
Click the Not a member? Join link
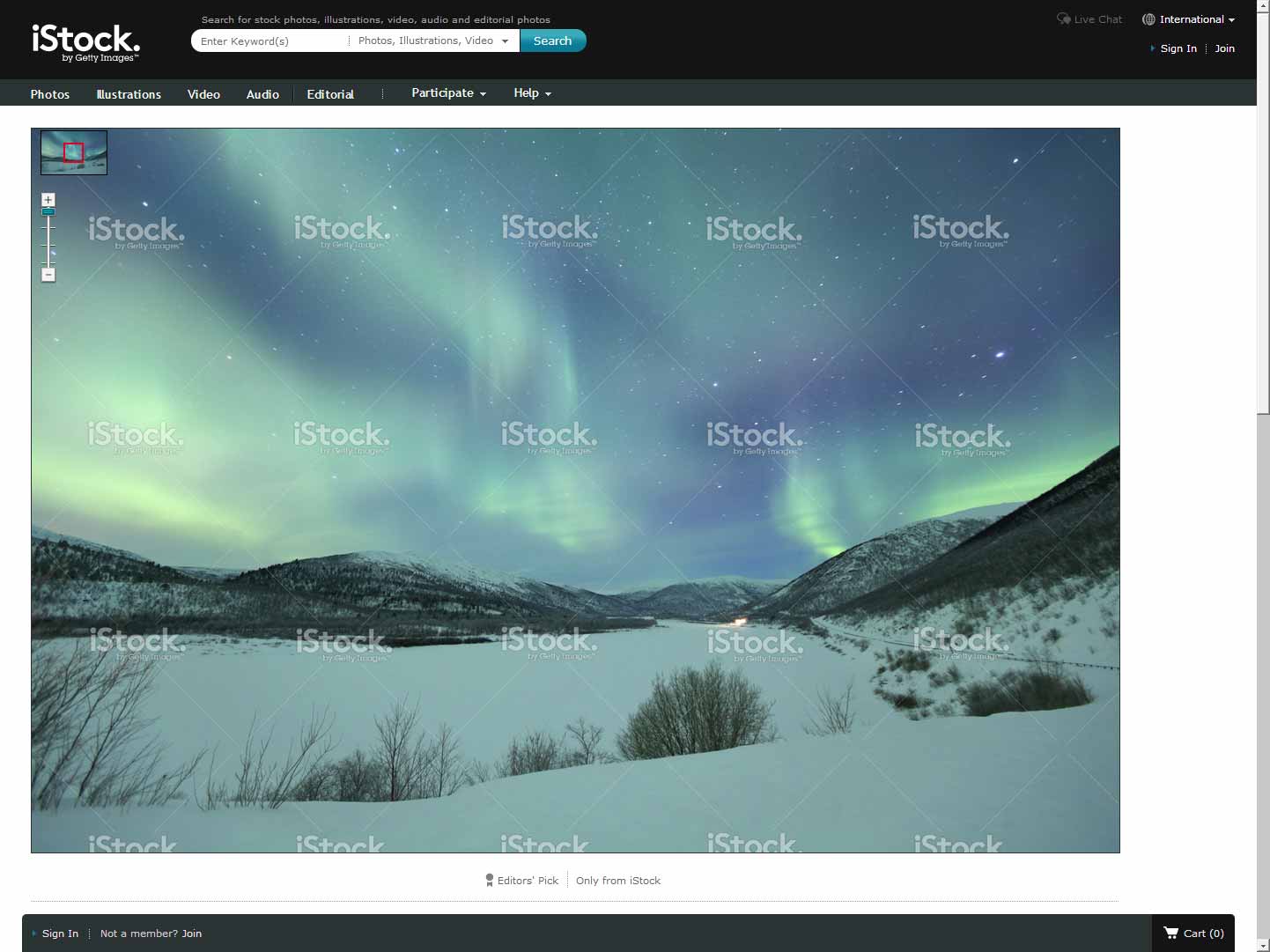[151, 933]
